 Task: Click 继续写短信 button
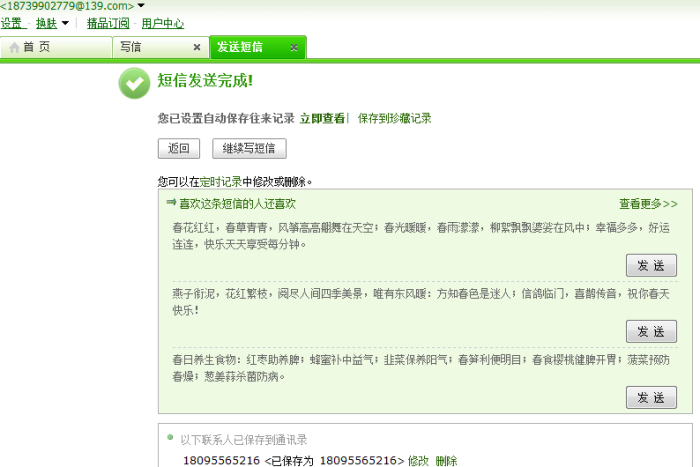pyautogui.click(x=249, y=148)
